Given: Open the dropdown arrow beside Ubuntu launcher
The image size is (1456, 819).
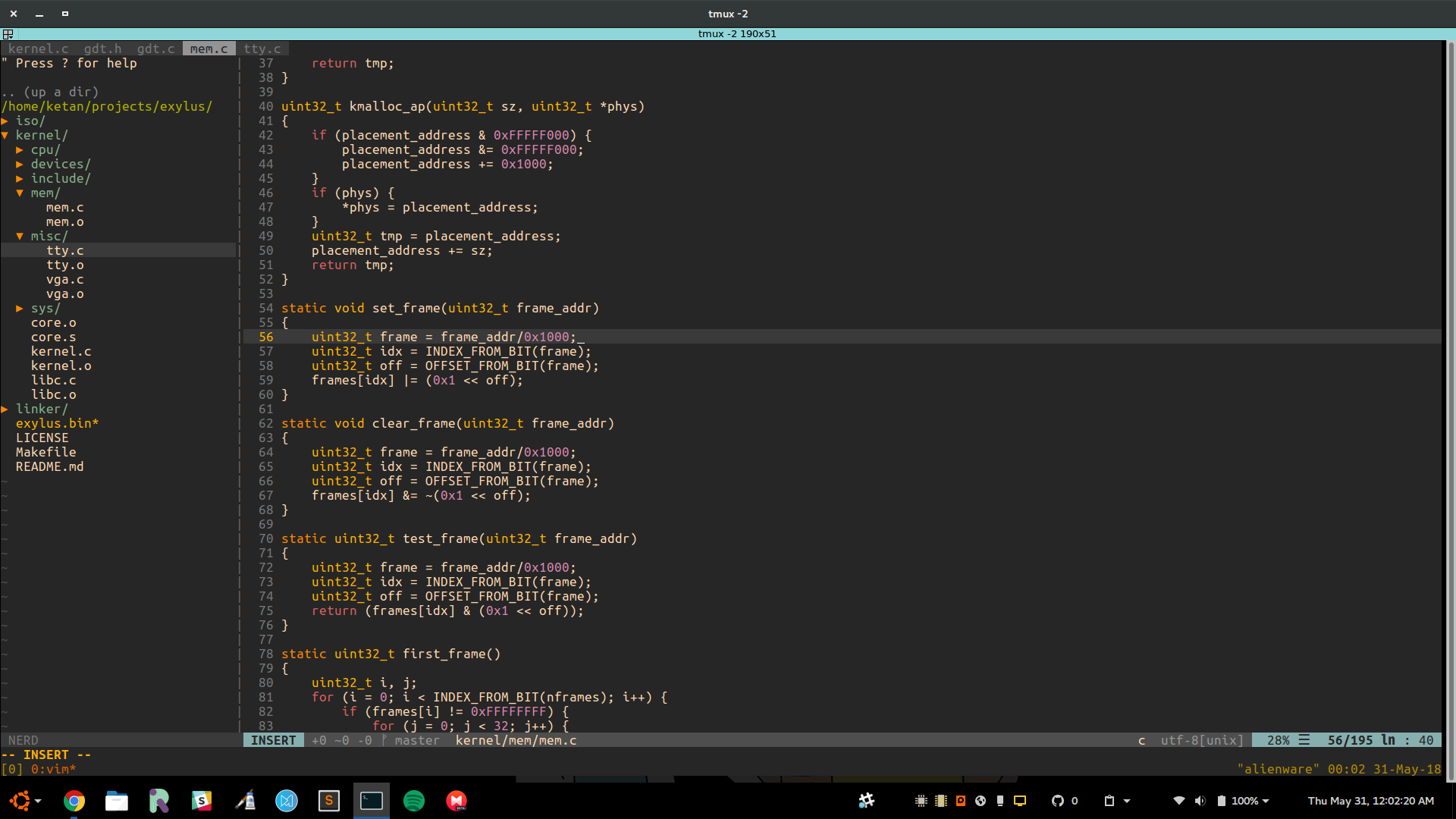Looking at the screenshot, I should tap(38, 801).
